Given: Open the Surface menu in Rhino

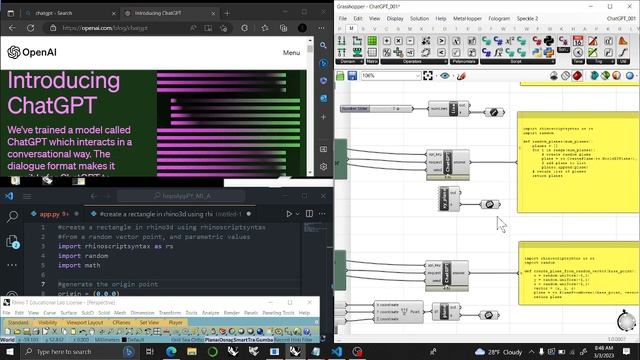Looking at the screenshot, I should pos(69,313).
